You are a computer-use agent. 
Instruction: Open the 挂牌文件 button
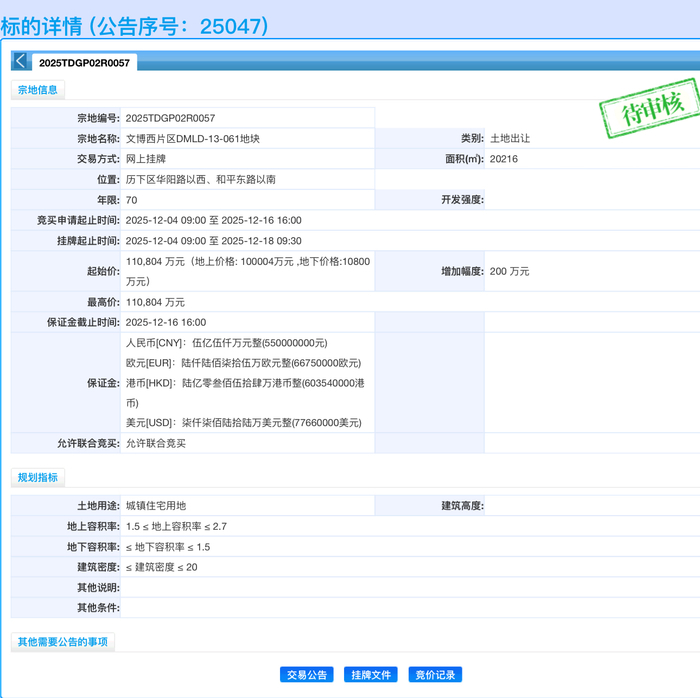click(x=370, y=675)
